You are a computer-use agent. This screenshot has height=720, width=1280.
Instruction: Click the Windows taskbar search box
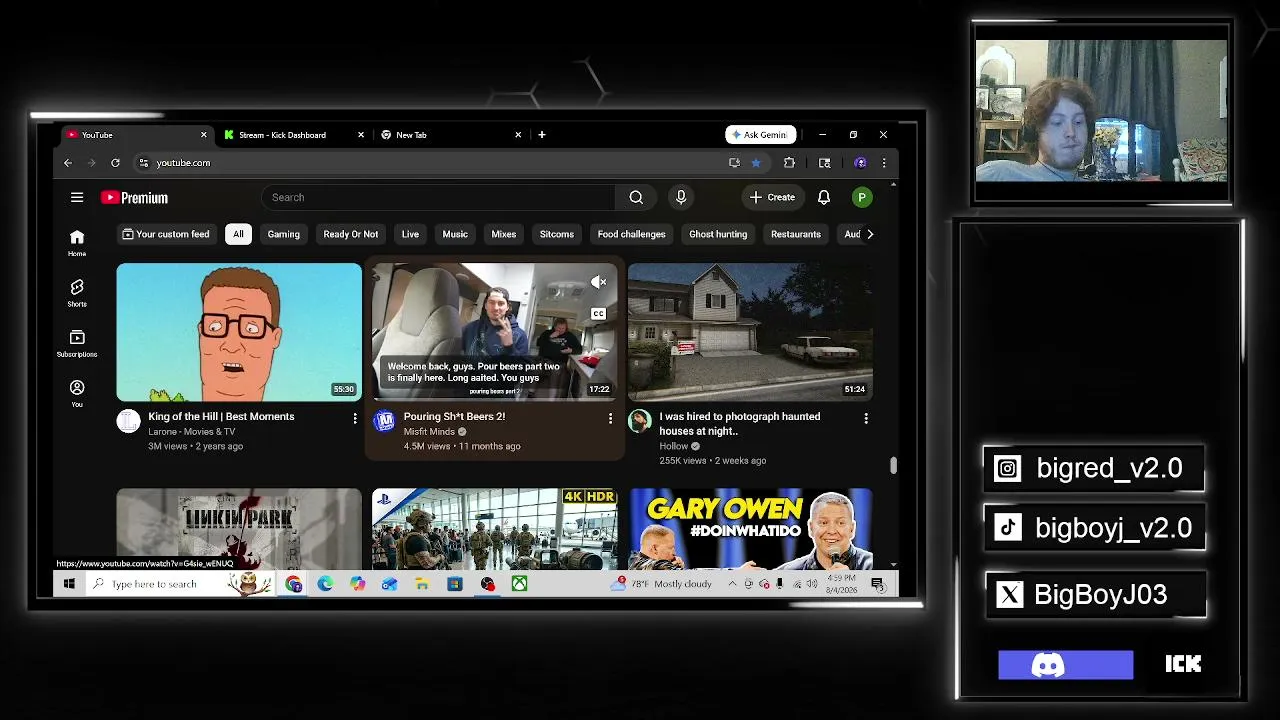pos(180,584)
